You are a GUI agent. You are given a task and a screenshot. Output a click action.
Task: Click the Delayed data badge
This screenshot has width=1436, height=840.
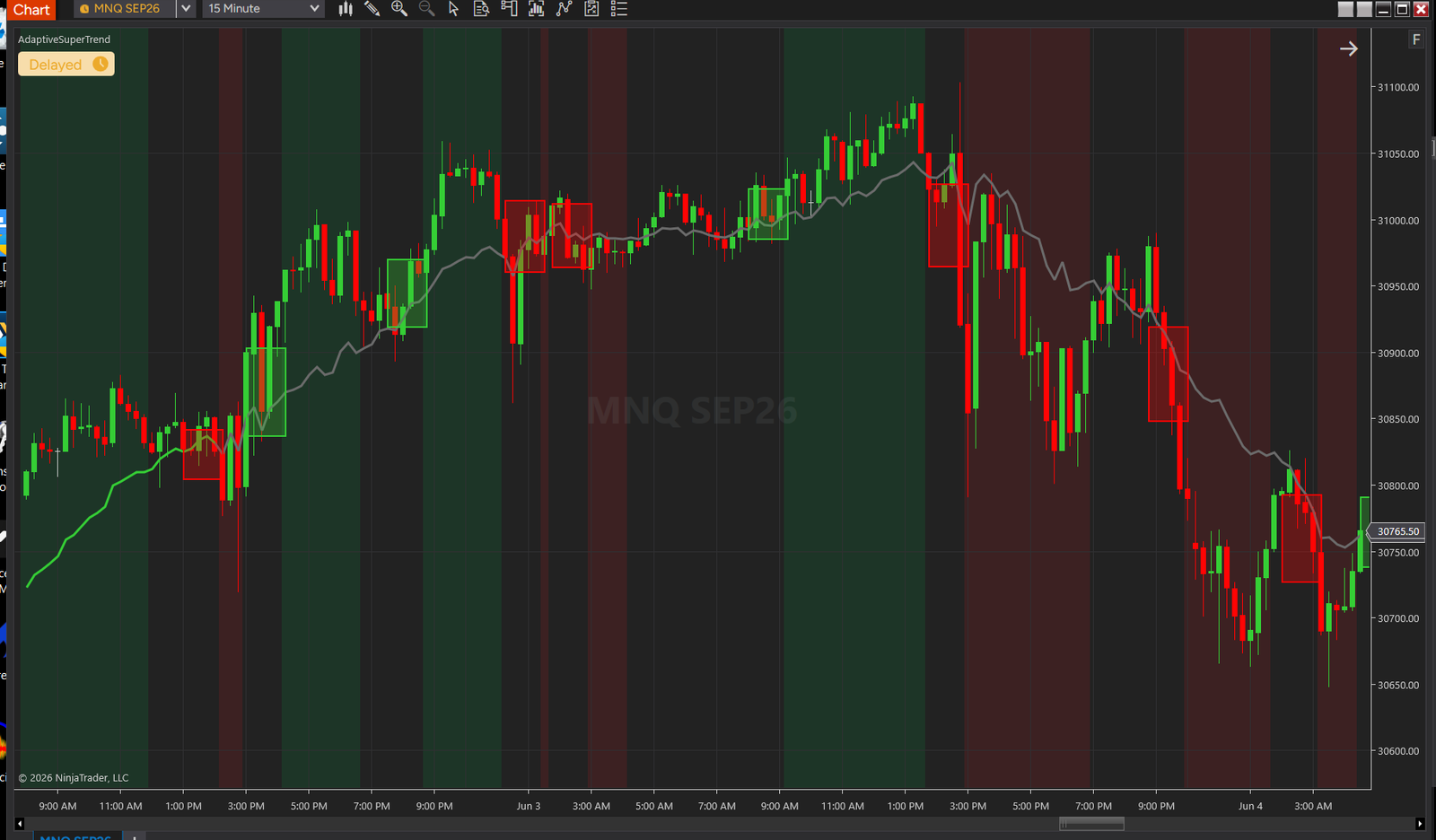(x=66, y=64)
